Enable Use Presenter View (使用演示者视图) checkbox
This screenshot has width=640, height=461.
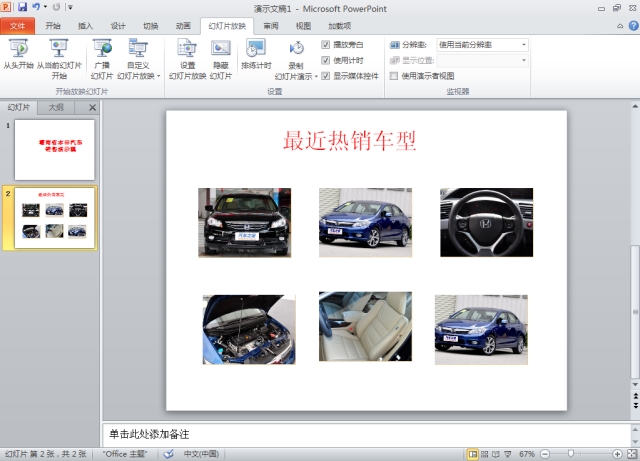394,75
